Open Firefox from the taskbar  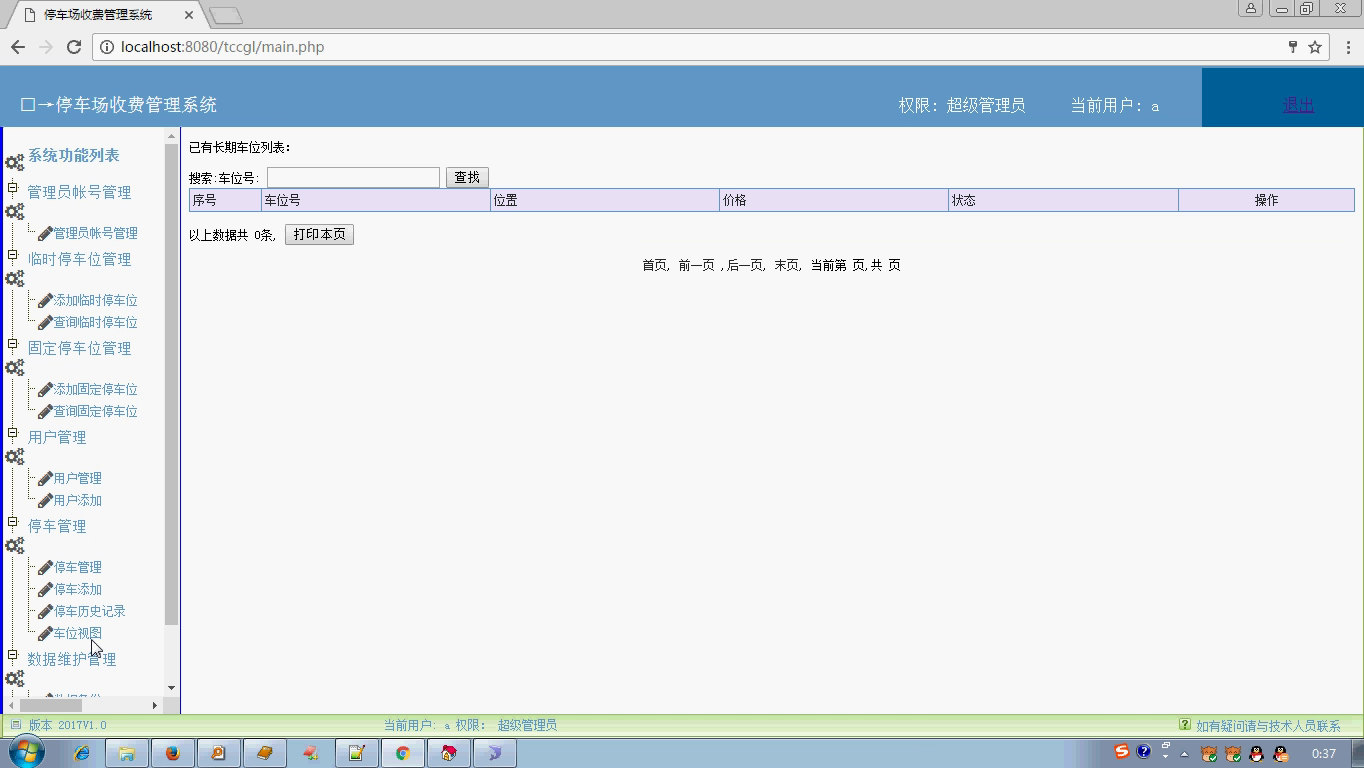point(172,753)
